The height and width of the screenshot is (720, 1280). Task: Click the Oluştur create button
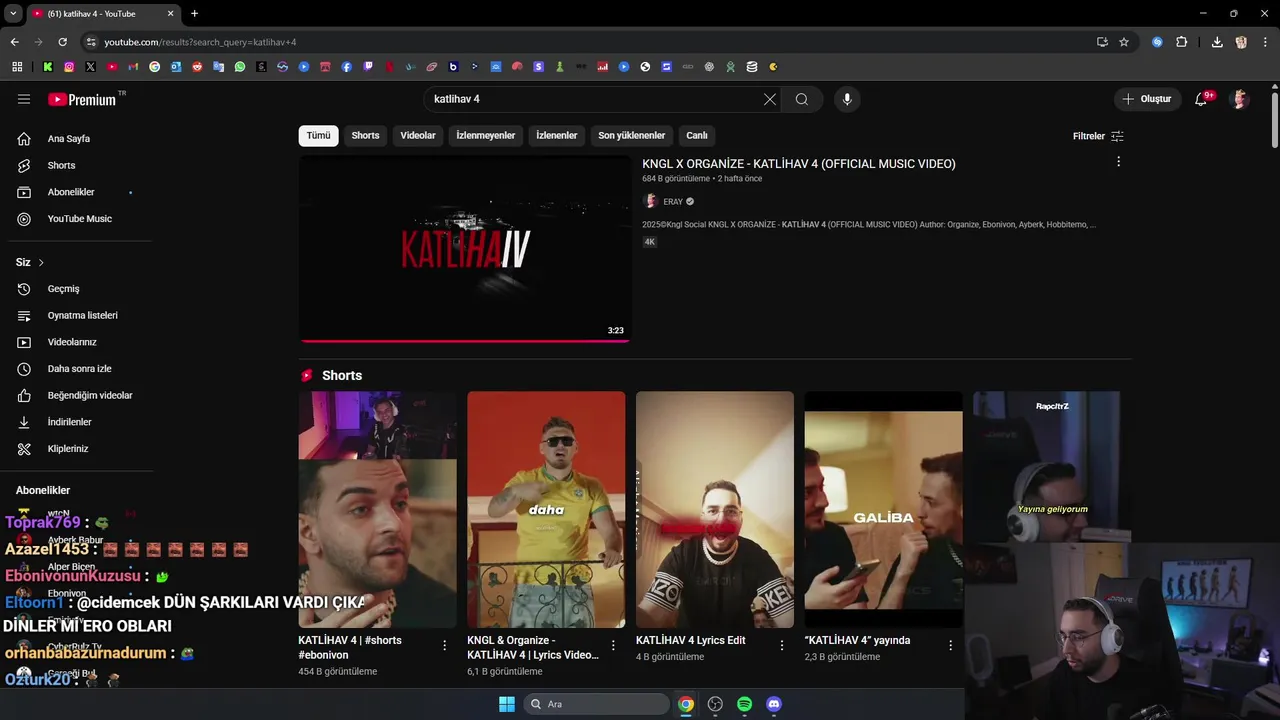click(x=1146, y=99)
